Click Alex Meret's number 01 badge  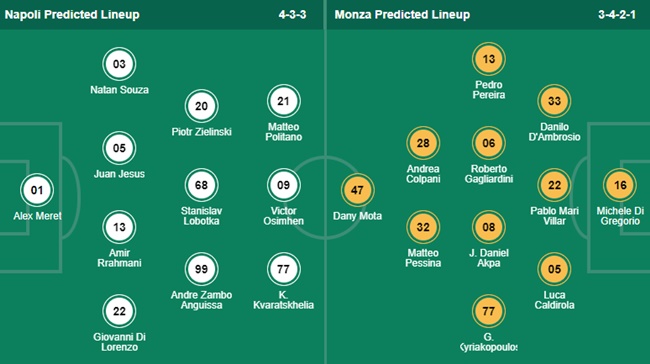coord(37,190)
